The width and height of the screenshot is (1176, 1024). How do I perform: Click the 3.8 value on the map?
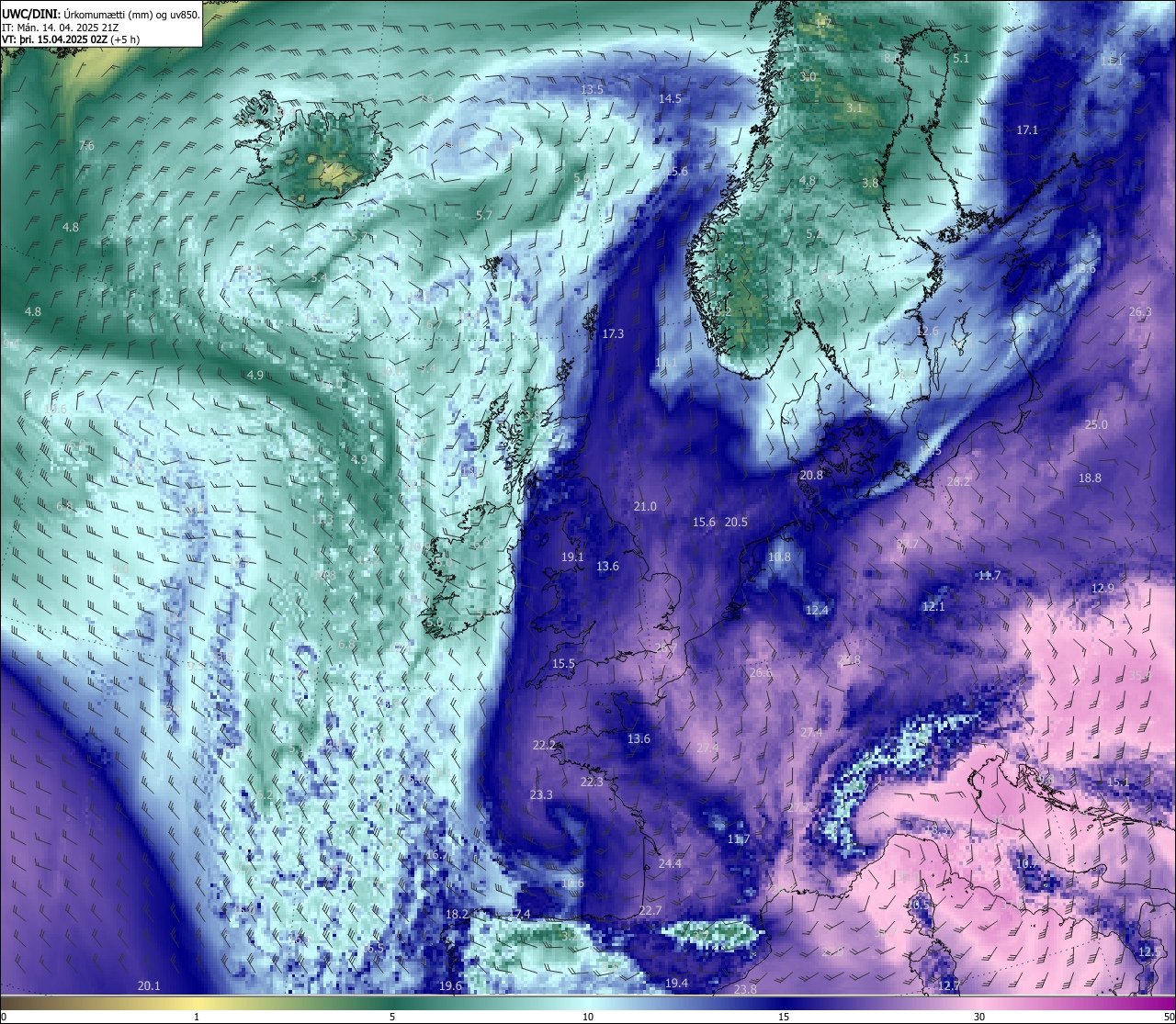[x=870, y=183]
